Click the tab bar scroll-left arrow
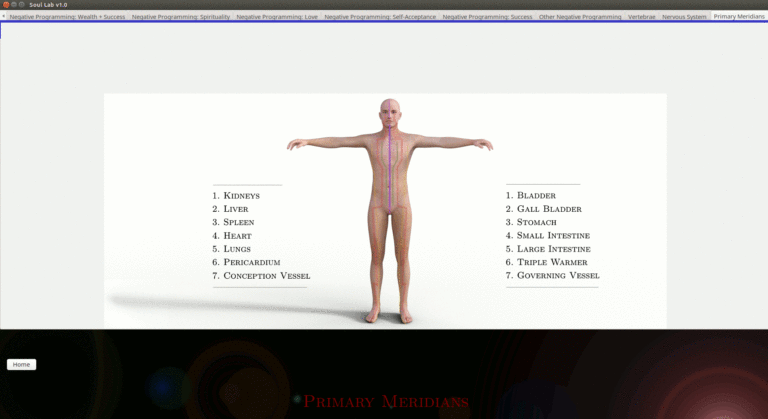Image resolution: width=768 pixels, height=419 pixels. (x=3, y=17)
